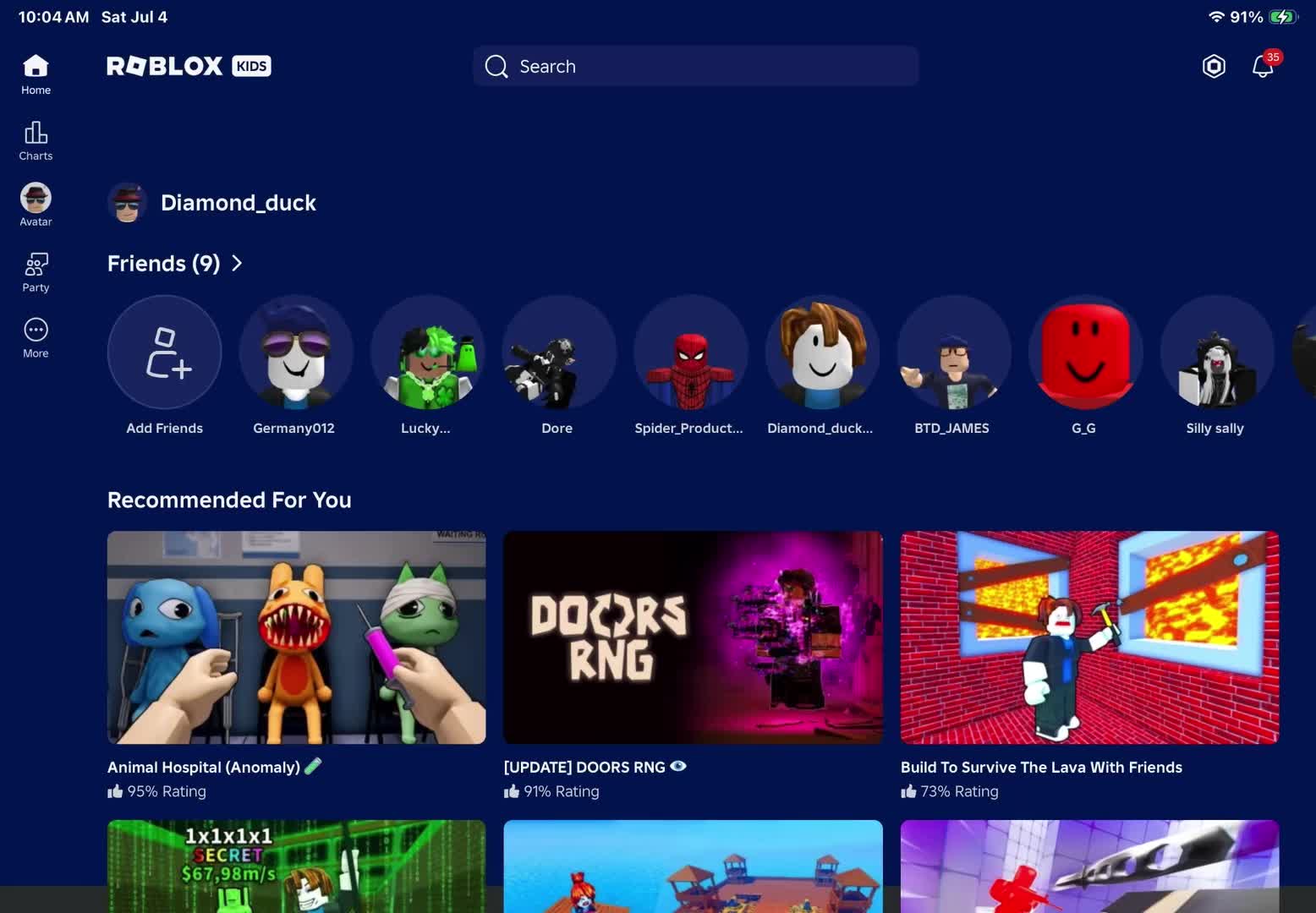Open the Robux hexagon icon
The width and height of the screenshot is (1316, 913).
coord(1214,66)
